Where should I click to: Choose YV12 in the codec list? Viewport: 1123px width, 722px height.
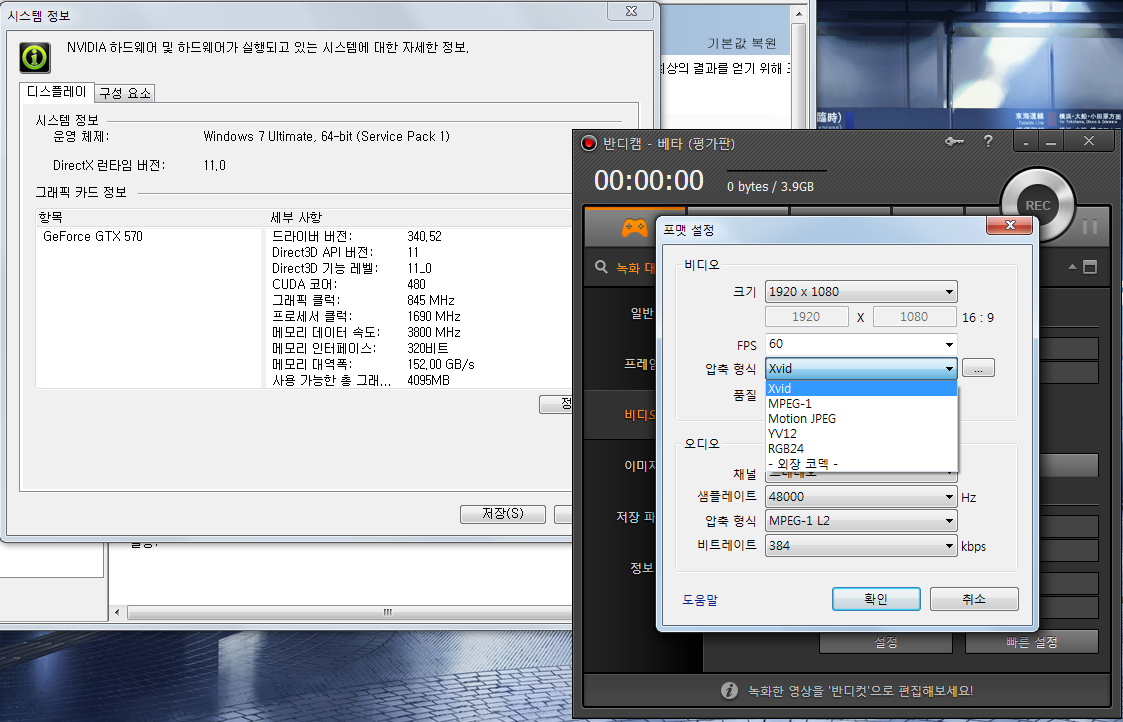tap(861, 433)
